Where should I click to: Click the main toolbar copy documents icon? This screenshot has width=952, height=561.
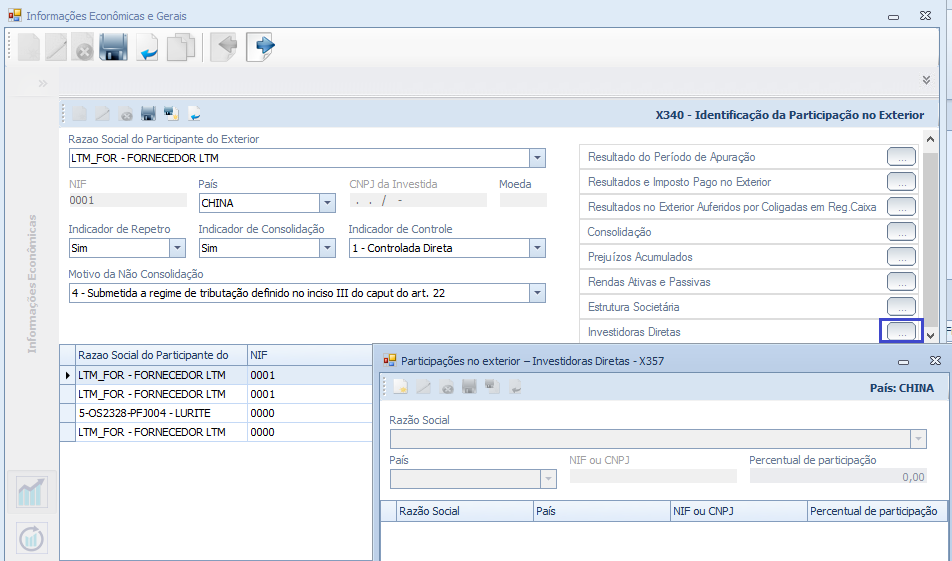pyautogui.click(x=181, y=48)
